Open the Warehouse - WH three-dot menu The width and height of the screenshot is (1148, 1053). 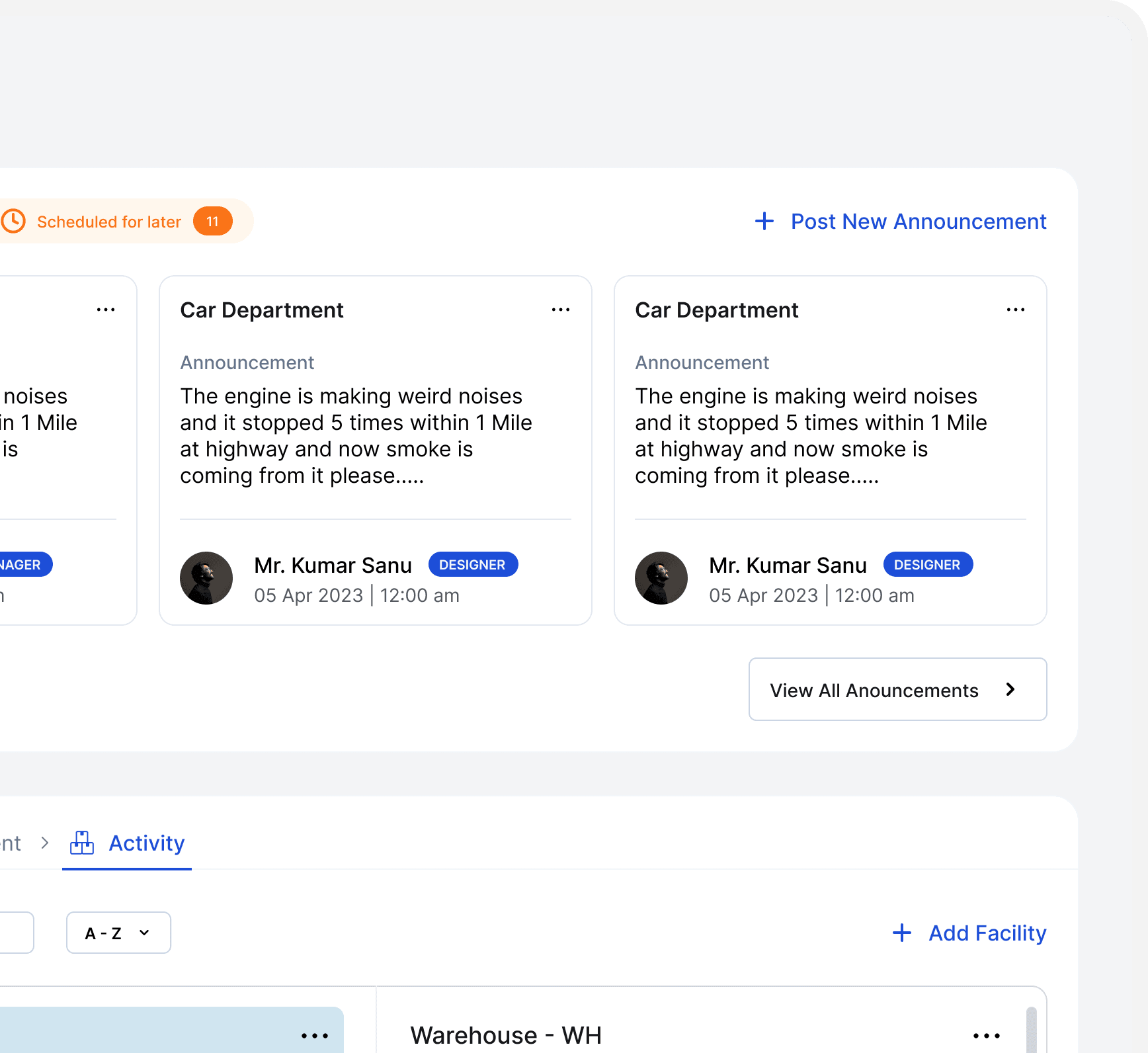(x=986, y=1035)
